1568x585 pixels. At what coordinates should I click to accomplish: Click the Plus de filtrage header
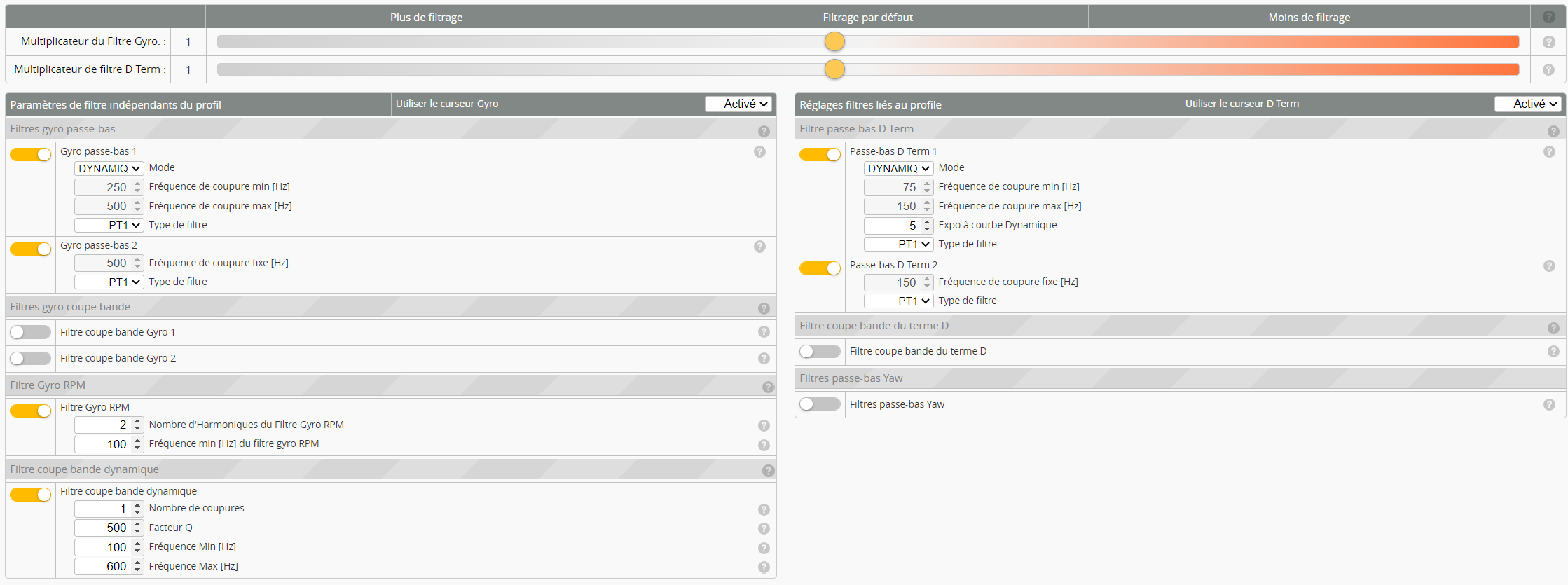[x=426, y=18]
